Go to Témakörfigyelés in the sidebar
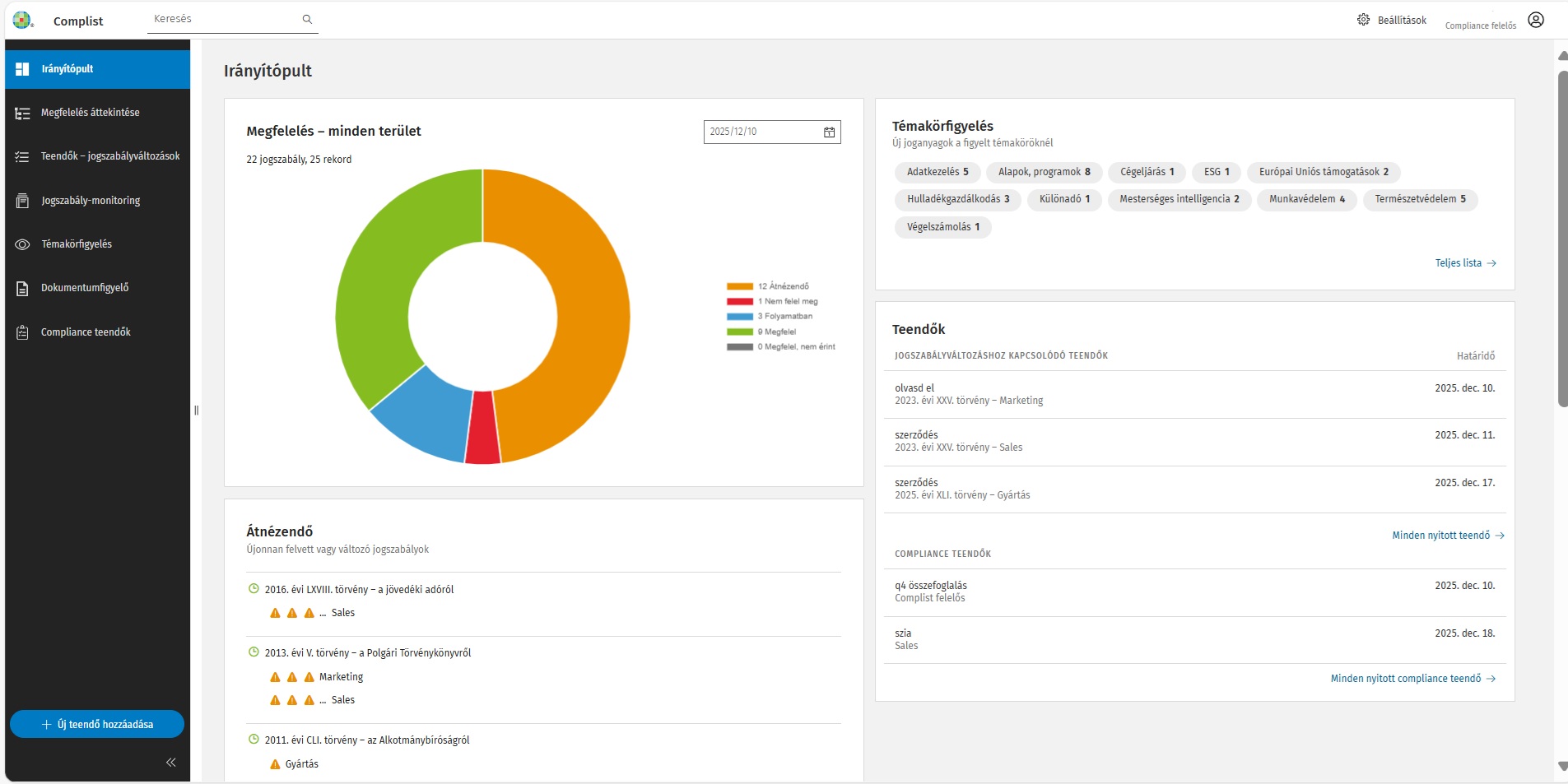 pos(77,244)
